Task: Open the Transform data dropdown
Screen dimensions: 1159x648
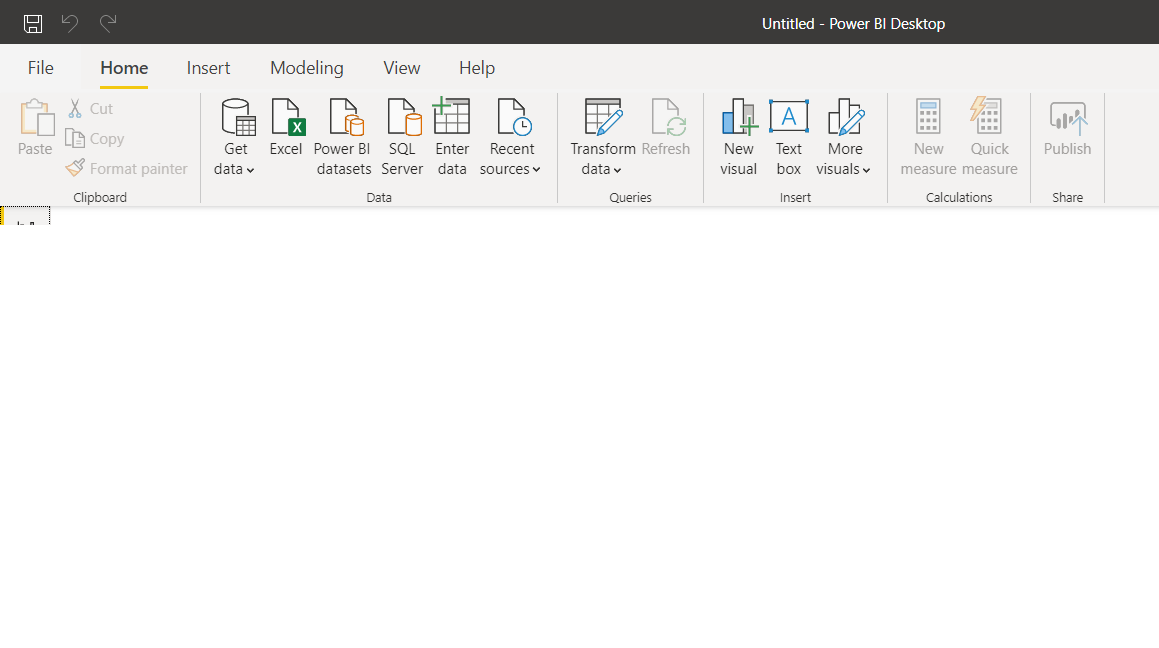Action: point(602,137)
